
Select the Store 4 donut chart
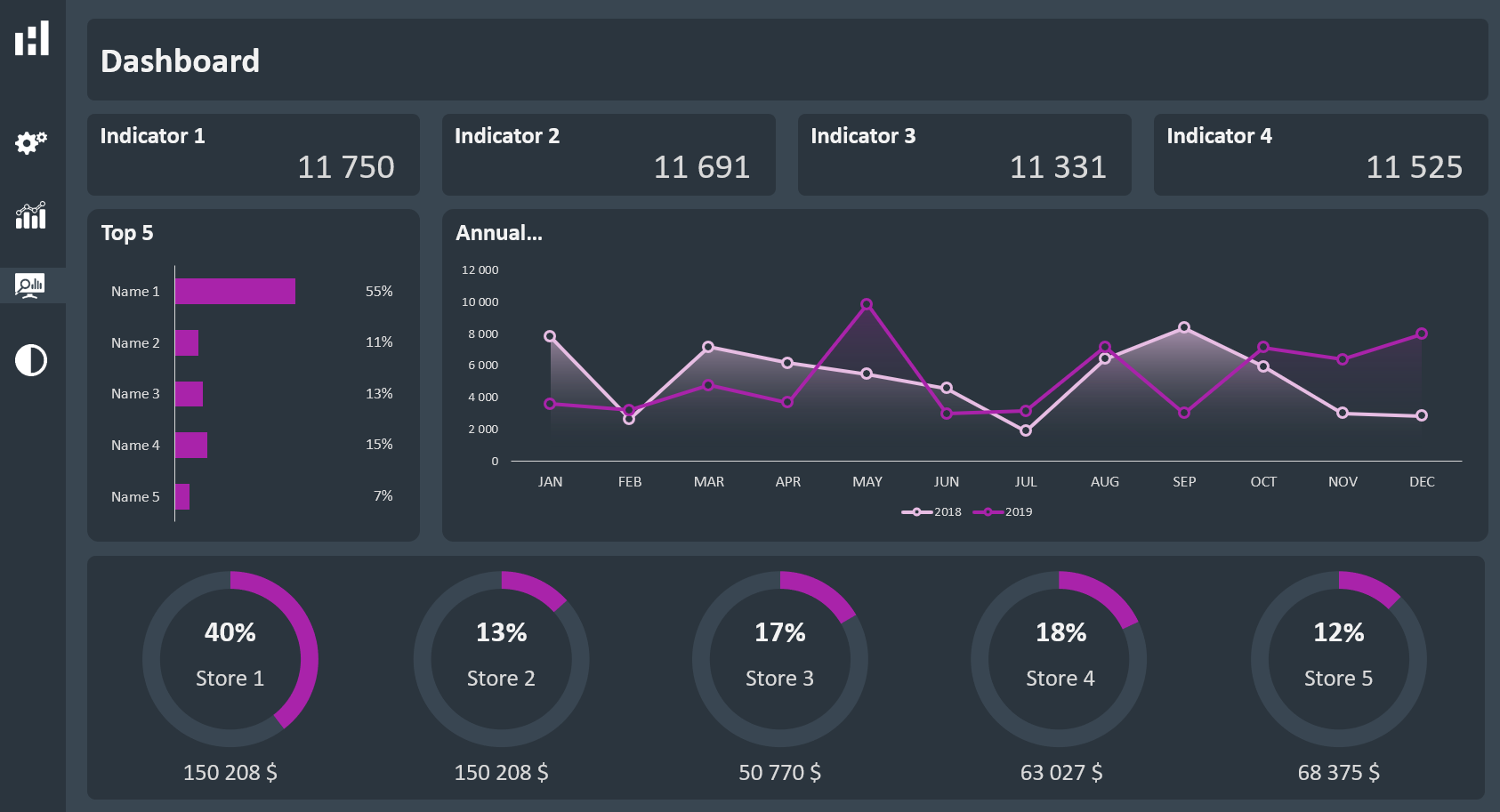pos(1059,659)
